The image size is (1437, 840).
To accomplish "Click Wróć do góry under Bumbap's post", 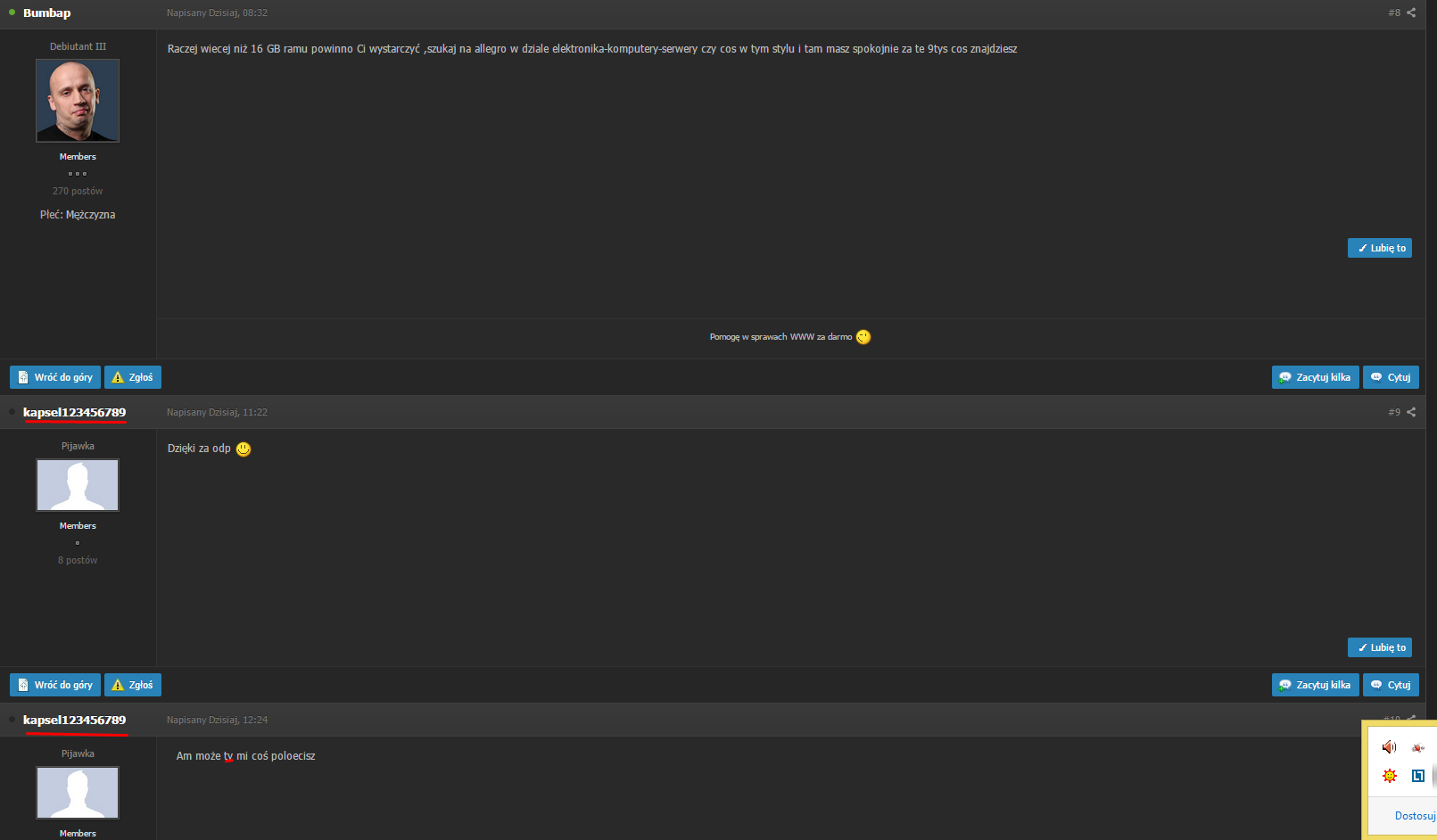I will tap(55, 377).
